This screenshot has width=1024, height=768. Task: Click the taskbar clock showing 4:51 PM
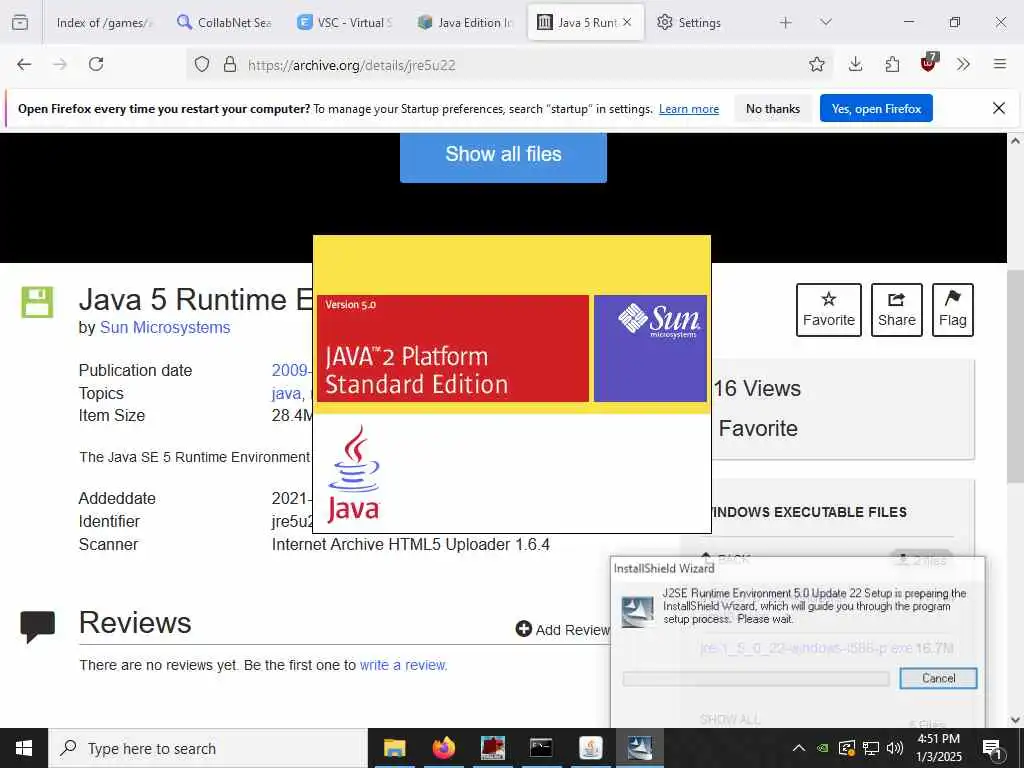coord(938,748)
